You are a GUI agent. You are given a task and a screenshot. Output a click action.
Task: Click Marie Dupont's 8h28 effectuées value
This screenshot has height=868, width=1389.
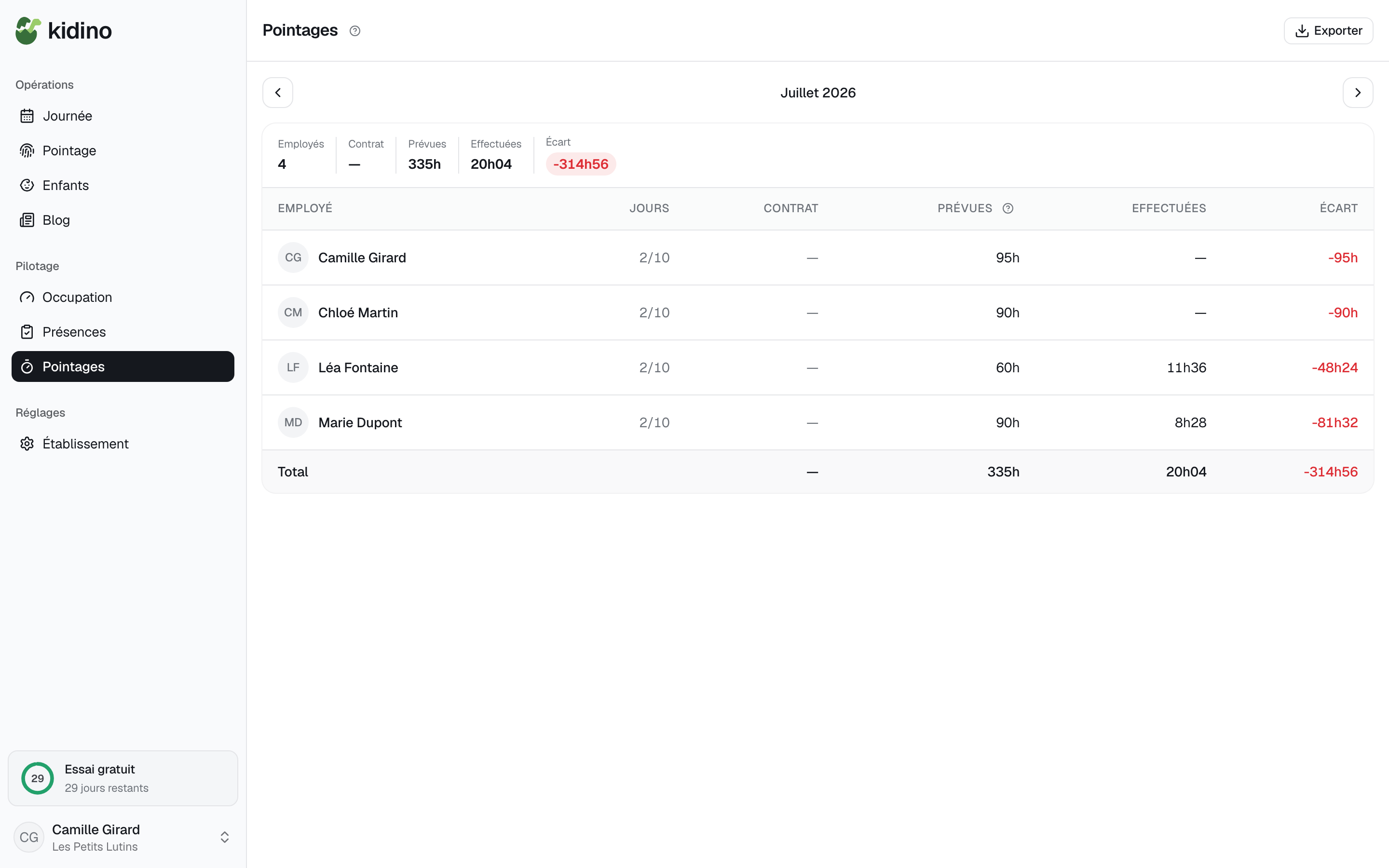point(1190,422)
